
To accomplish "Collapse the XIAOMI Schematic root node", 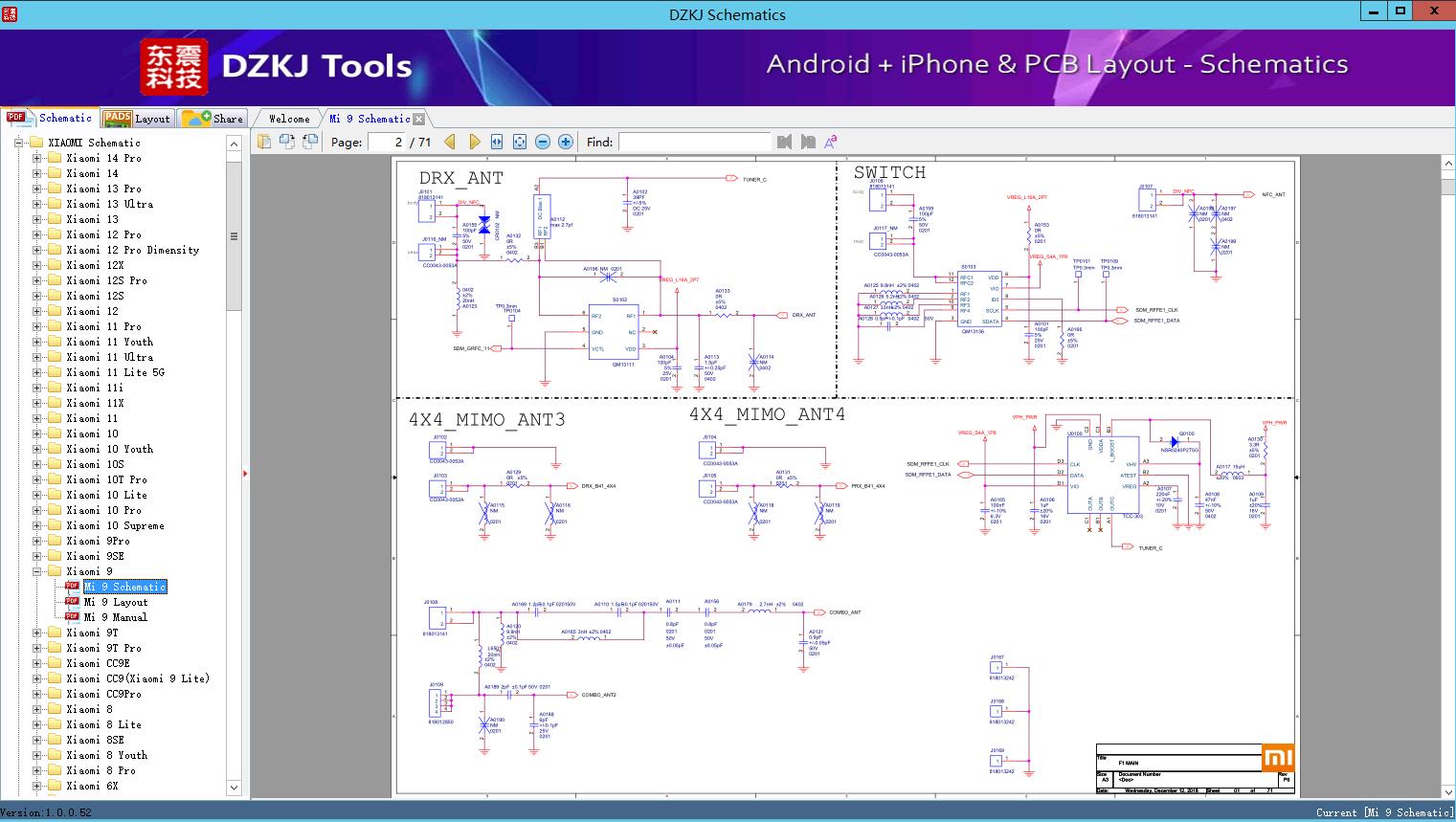I will click(x=19, y=143).
